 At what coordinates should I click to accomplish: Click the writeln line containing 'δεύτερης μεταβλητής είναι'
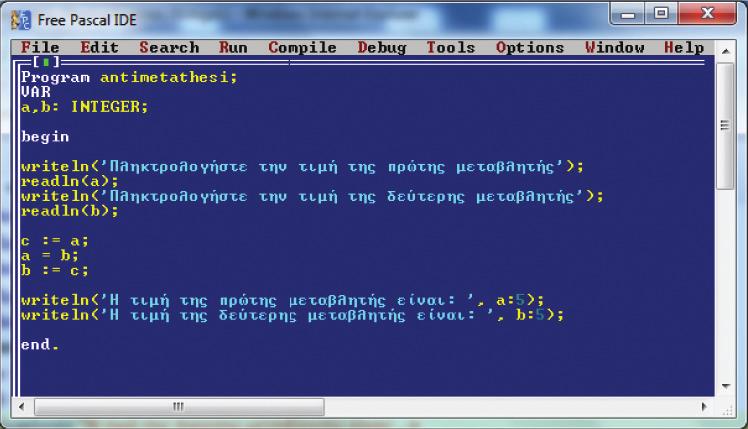292,315
